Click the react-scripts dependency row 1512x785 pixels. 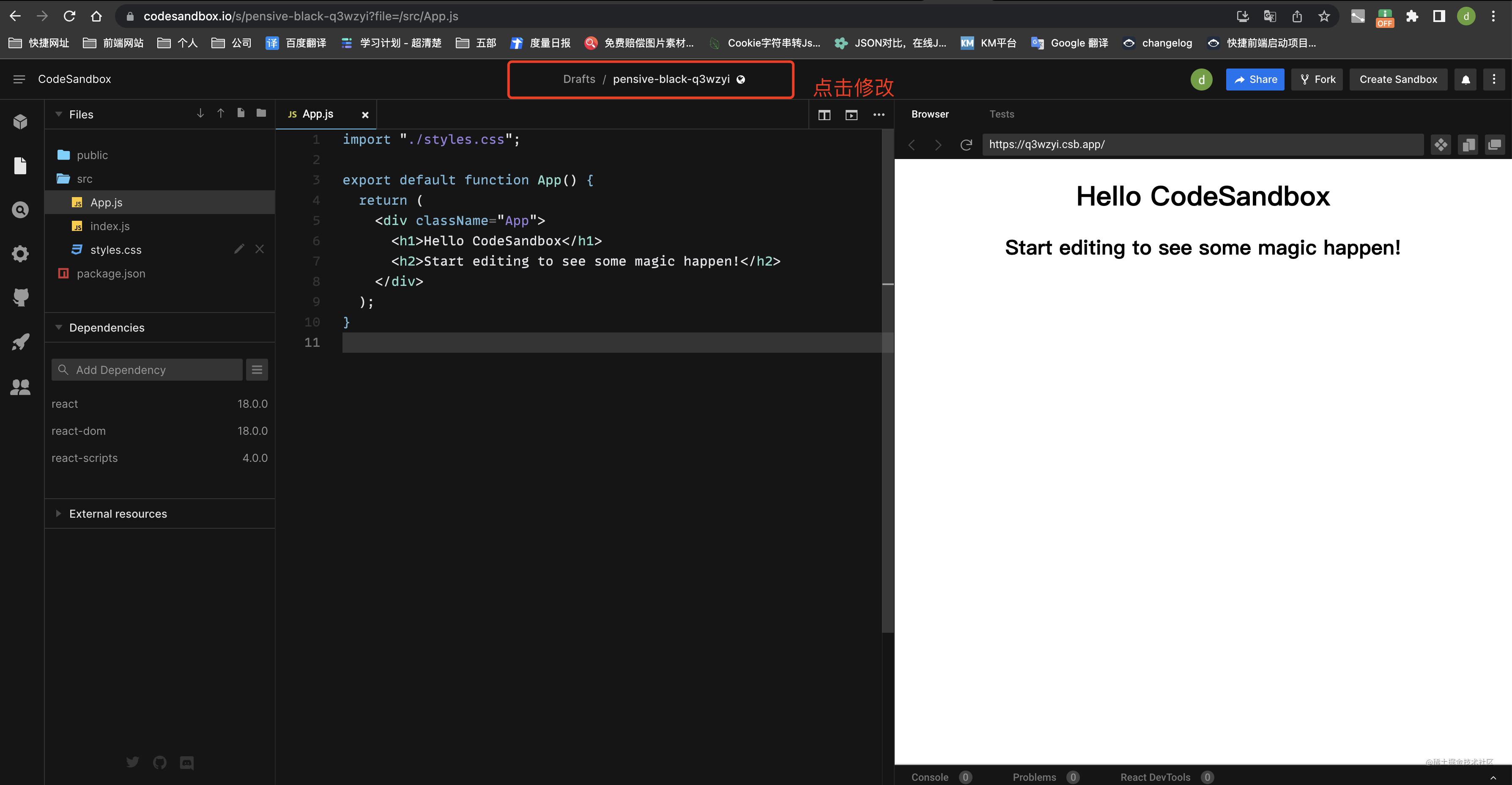click(160, 458)
